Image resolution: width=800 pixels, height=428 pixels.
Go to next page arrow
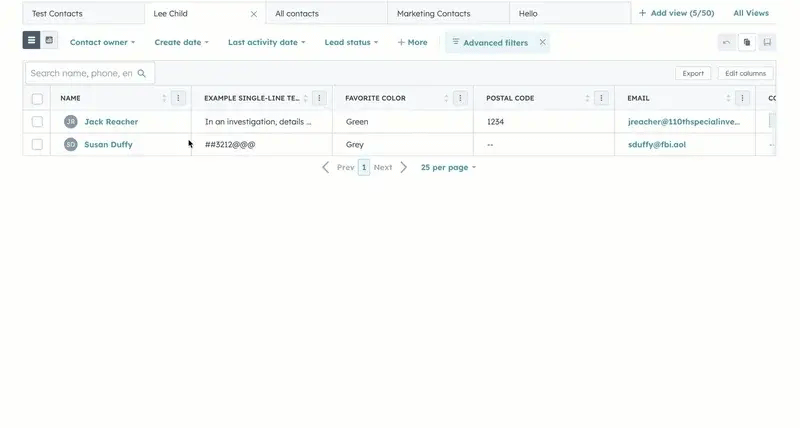coord(404,167)
